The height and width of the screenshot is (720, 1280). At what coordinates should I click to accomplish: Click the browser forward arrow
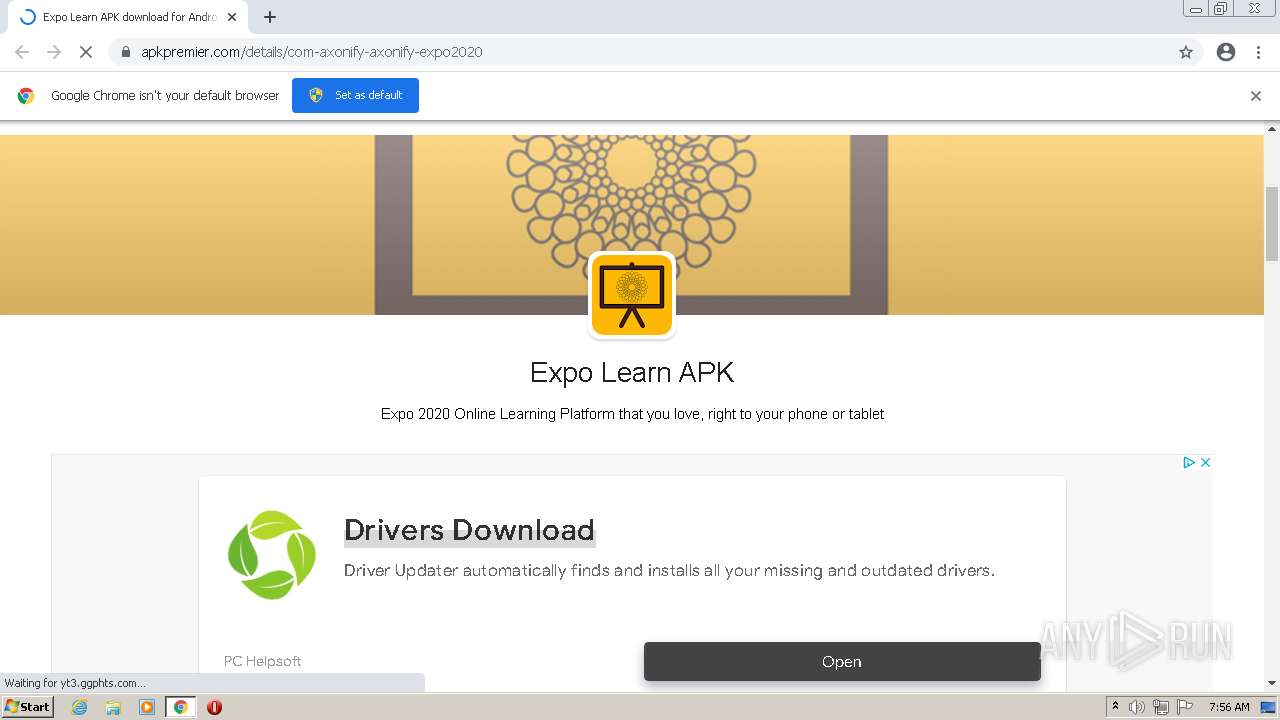pos(54,52)
